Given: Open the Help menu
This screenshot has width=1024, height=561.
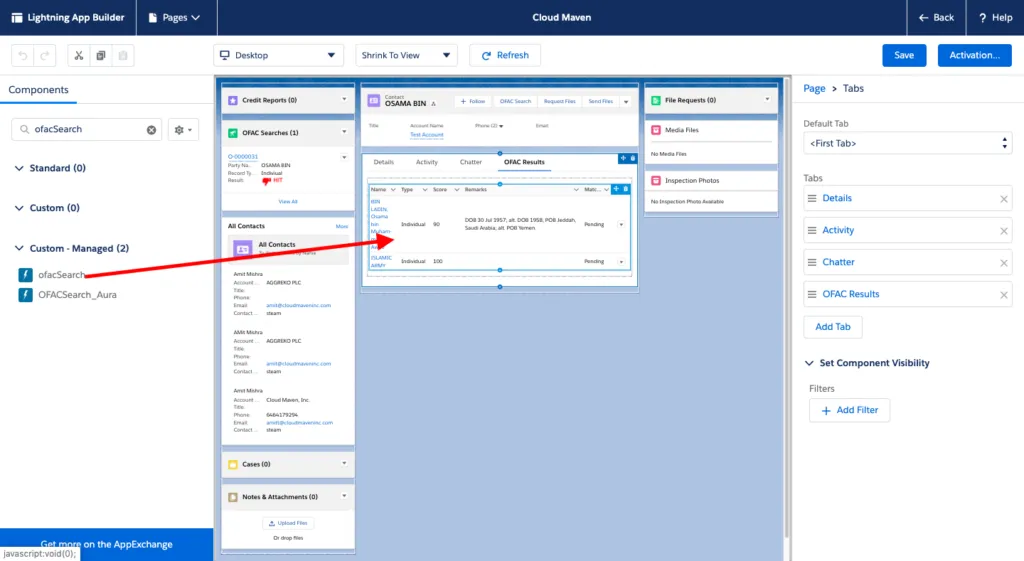Looking at the screenshot, I should 995,18.
